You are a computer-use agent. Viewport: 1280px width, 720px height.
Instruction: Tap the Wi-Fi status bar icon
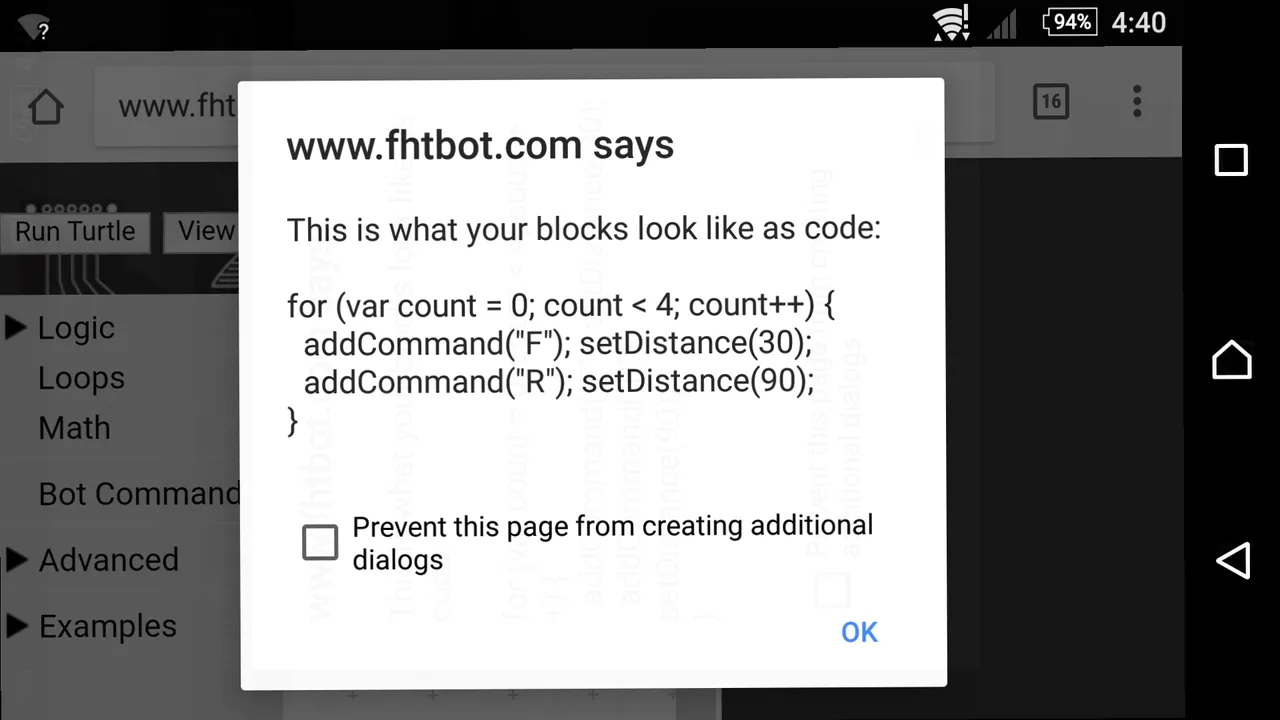pos(949,22)
